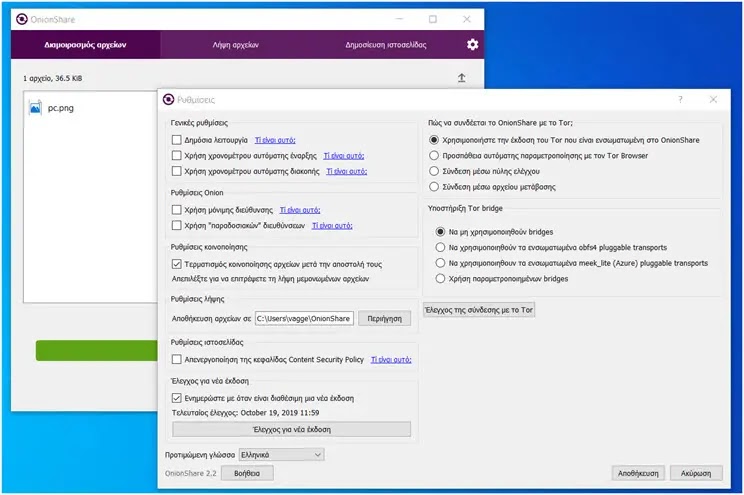The height and width of the screenshot is (495, 744).
Task: Click Περιήγηση browse button
Action: coord(384,318)
